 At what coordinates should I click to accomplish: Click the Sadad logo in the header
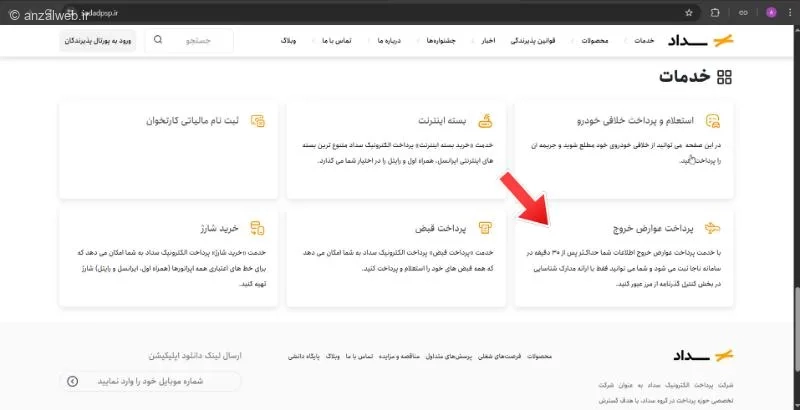701,40
